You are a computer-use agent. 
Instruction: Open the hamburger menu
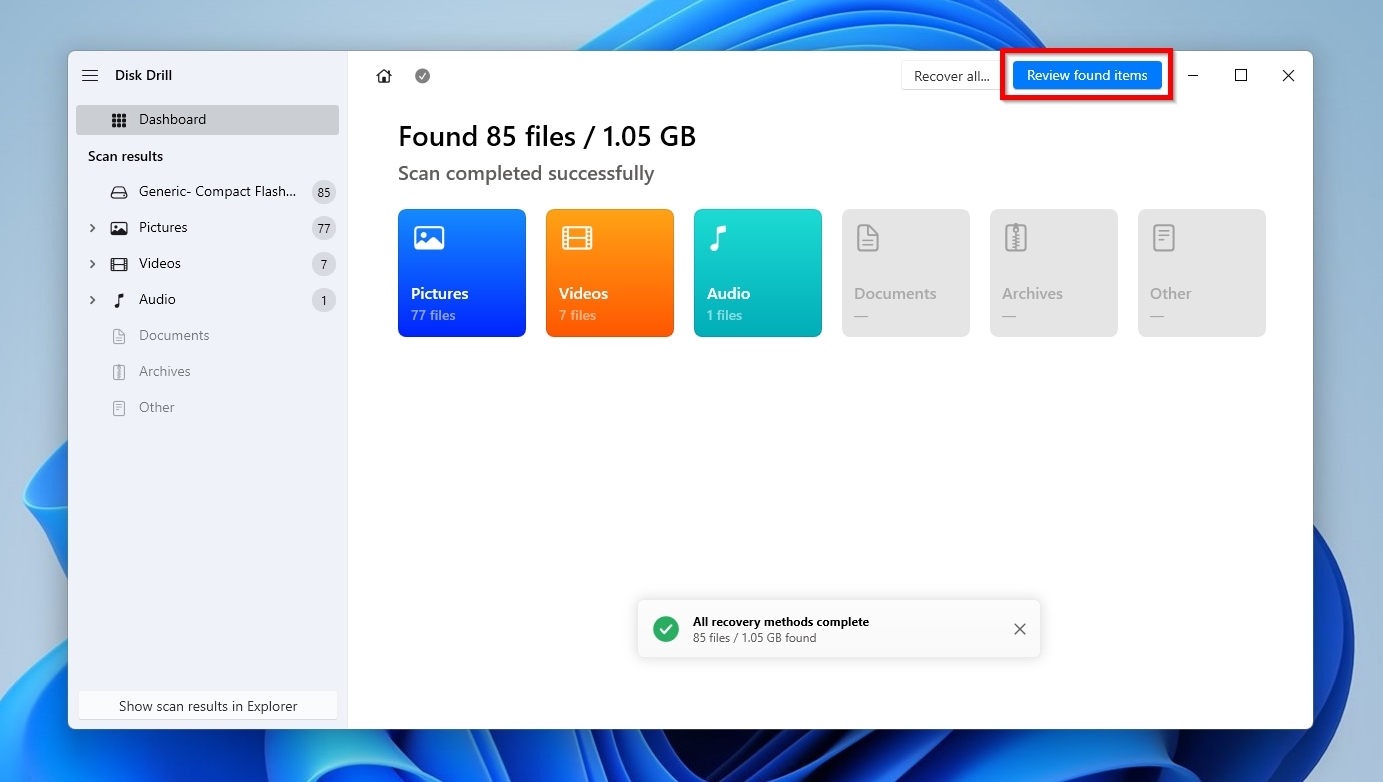[90, 76]
